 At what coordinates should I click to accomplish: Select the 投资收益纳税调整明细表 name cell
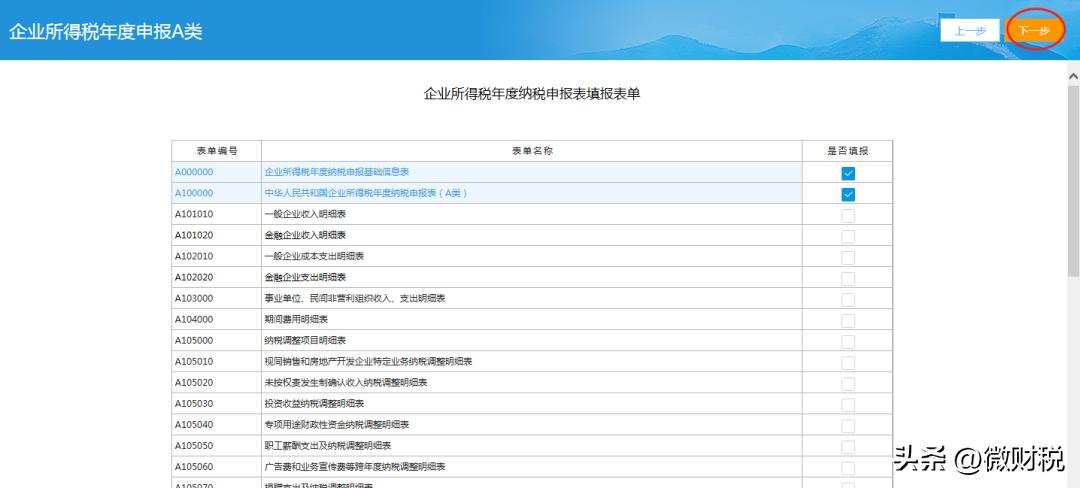(532, 403)
